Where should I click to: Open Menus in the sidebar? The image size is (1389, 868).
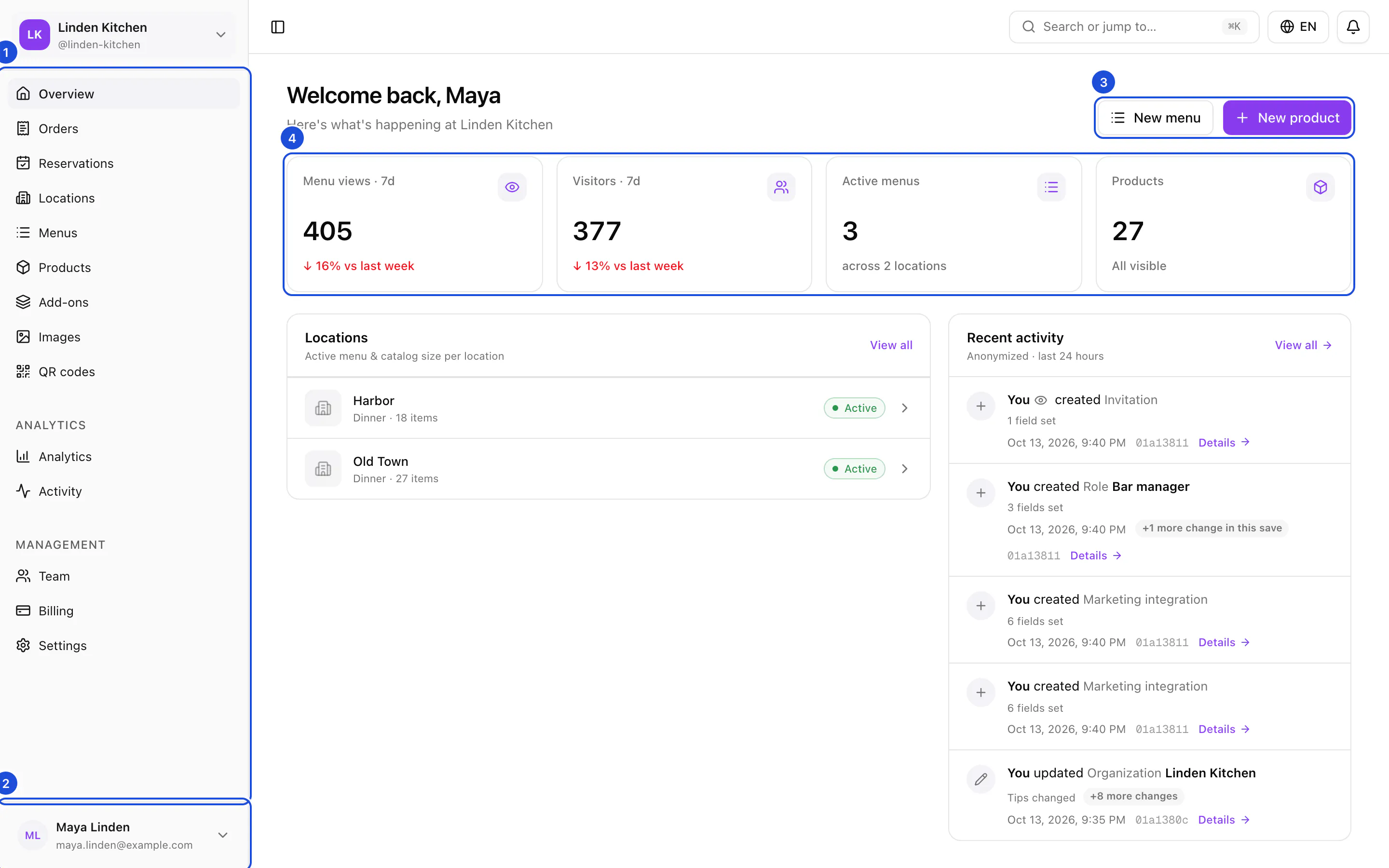(124, 232)
